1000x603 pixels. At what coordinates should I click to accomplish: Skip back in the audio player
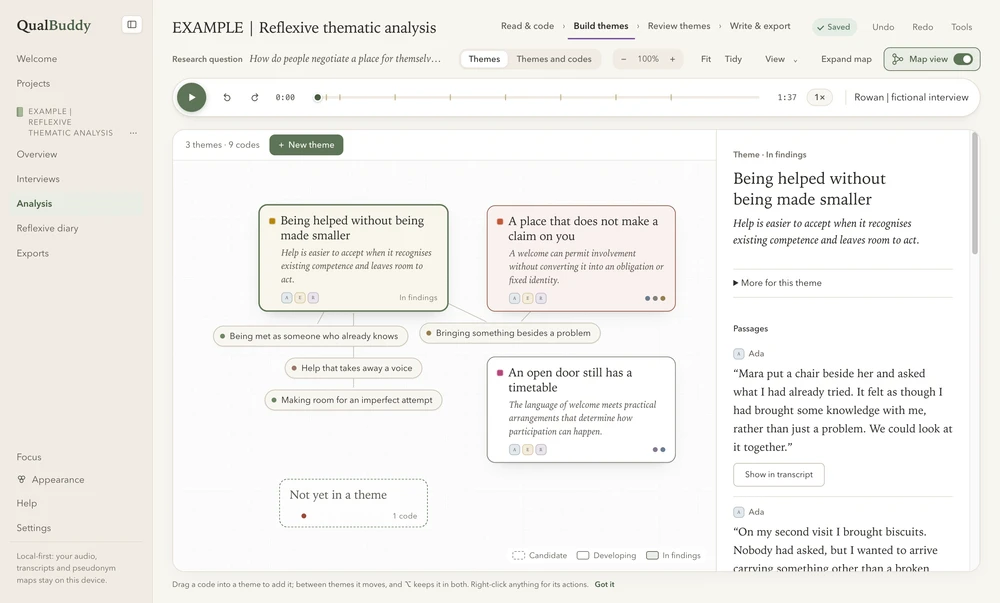[x=227, y=98]
